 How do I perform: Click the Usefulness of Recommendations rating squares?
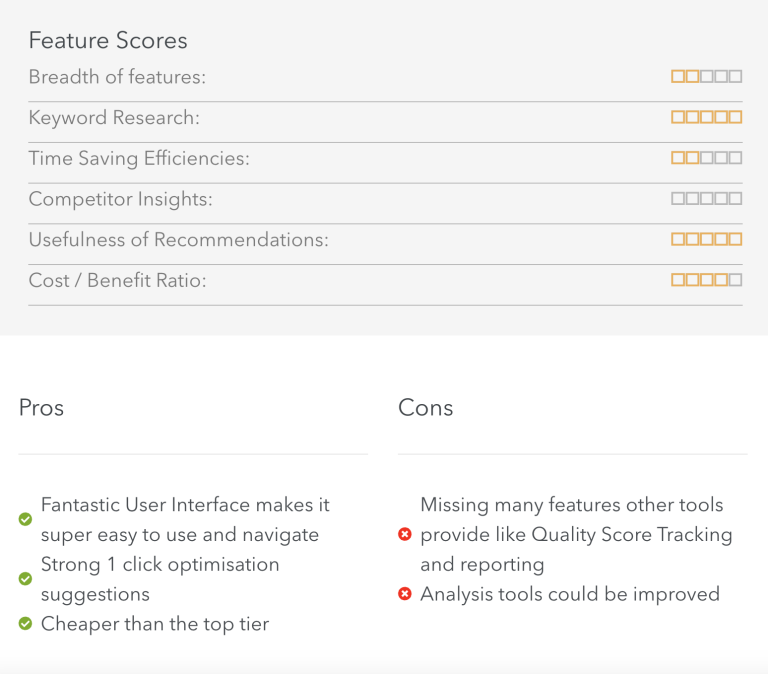coord(706,239)
